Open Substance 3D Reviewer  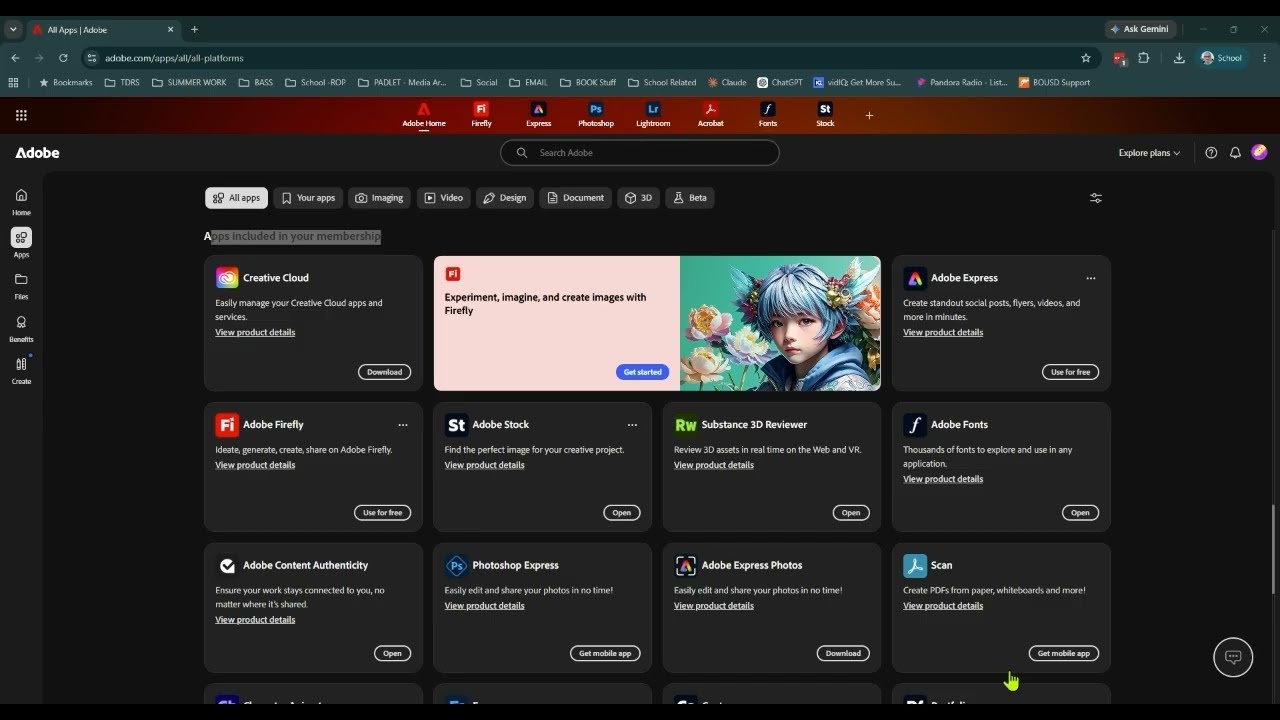click(x=850, y=513)
